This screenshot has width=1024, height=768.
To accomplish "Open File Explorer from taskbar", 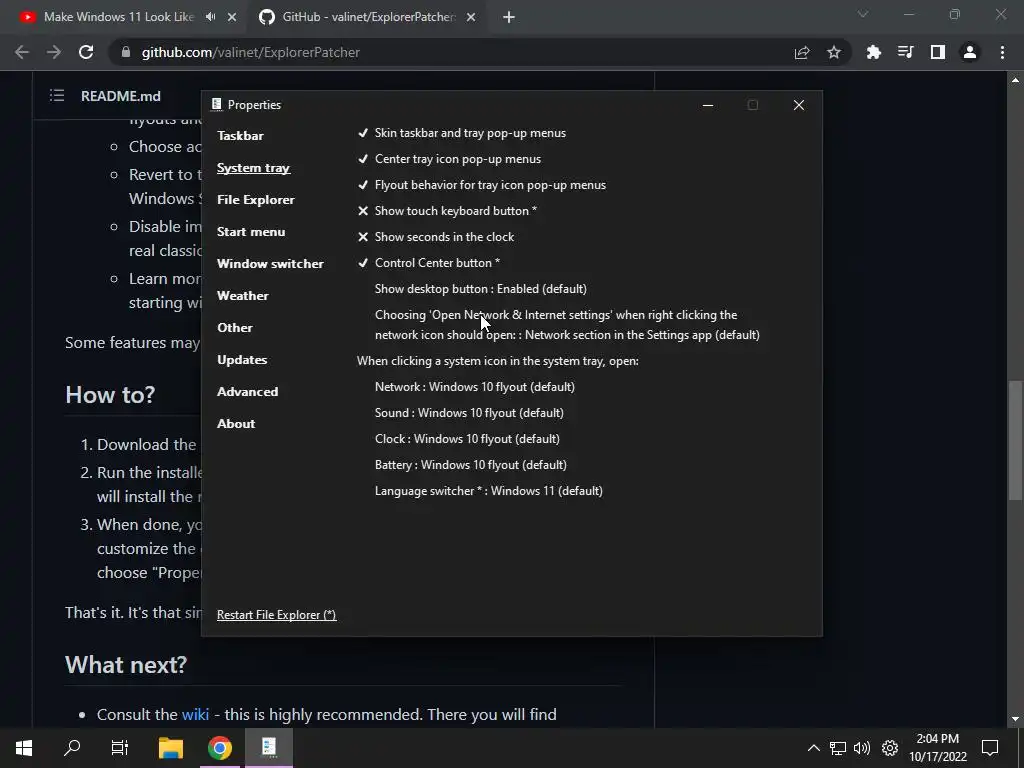I will tap(171, 748).
